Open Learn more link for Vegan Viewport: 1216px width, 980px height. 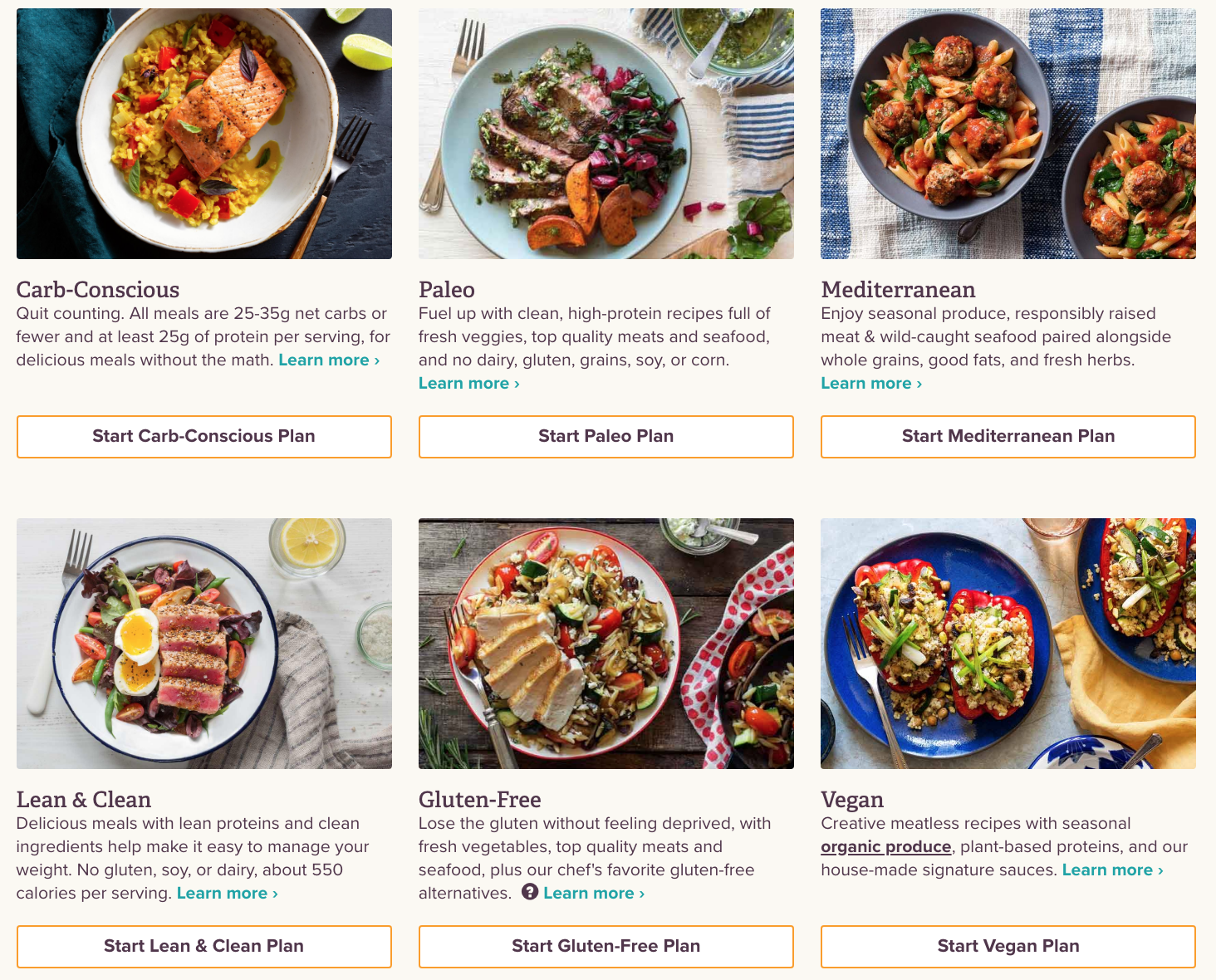tap(1113, 870)
